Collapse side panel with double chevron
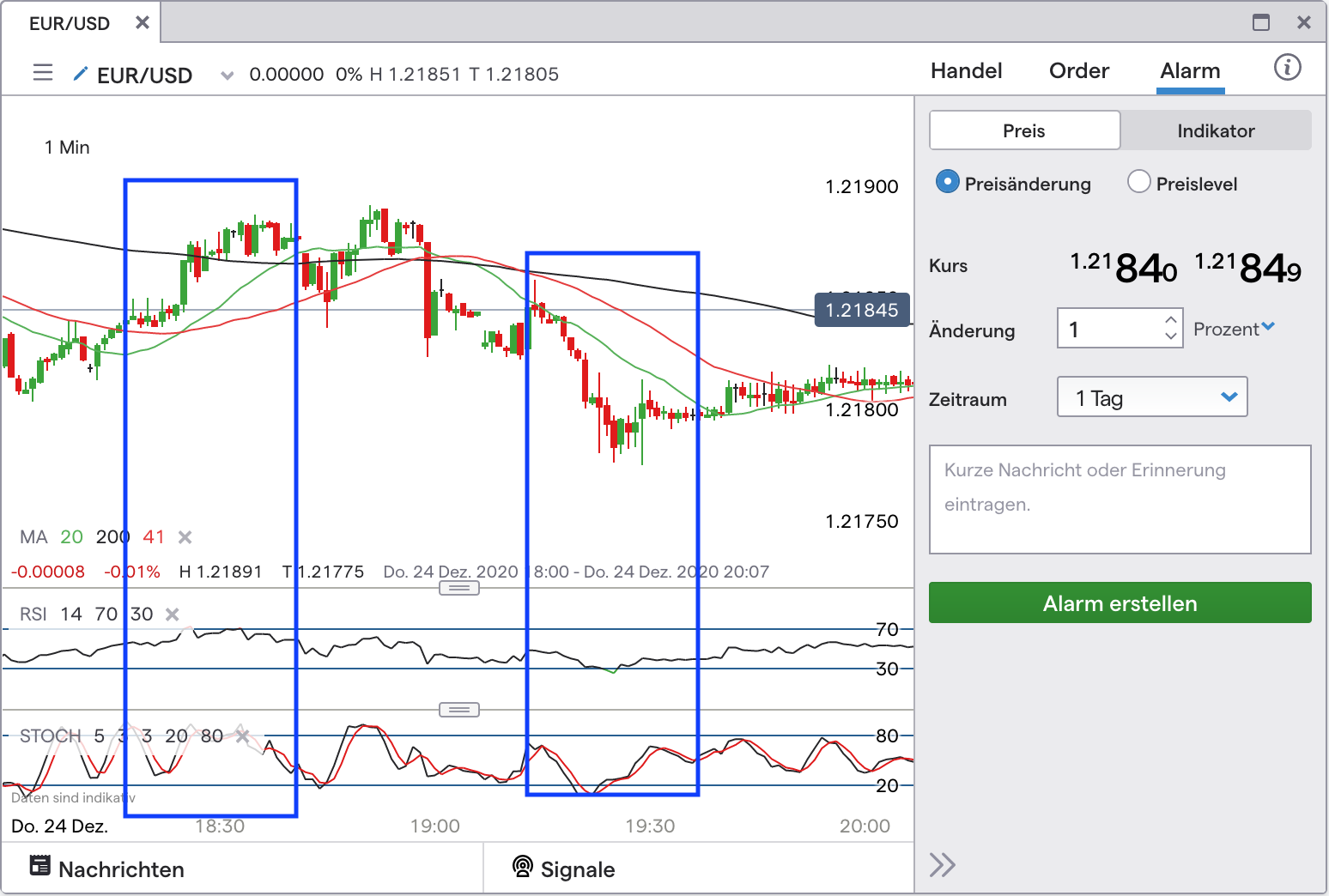The image size is (1329, 896). point(942,864)
